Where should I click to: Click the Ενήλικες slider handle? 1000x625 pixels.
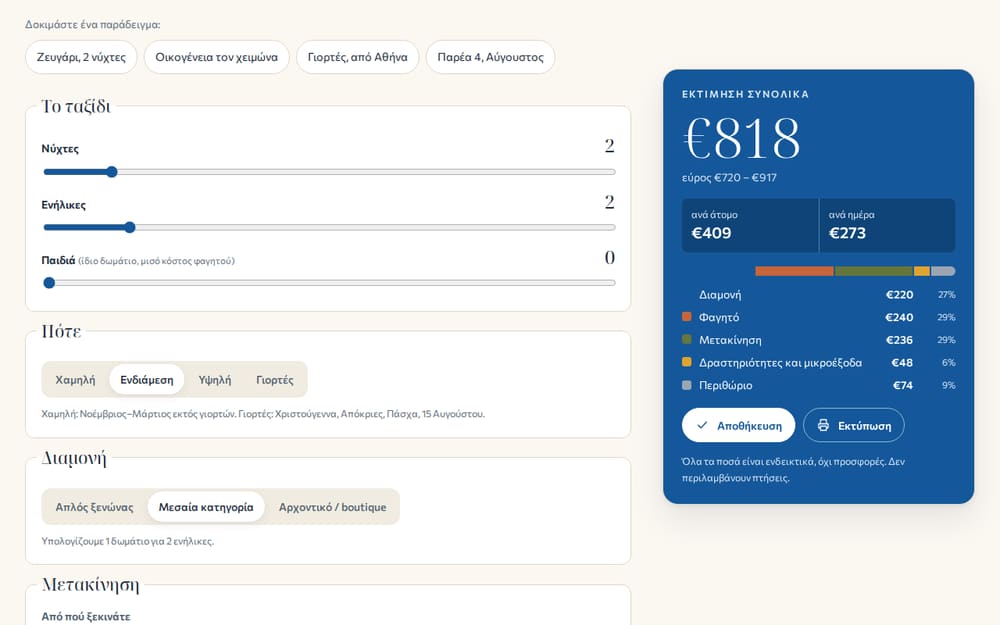coord(129,227)
